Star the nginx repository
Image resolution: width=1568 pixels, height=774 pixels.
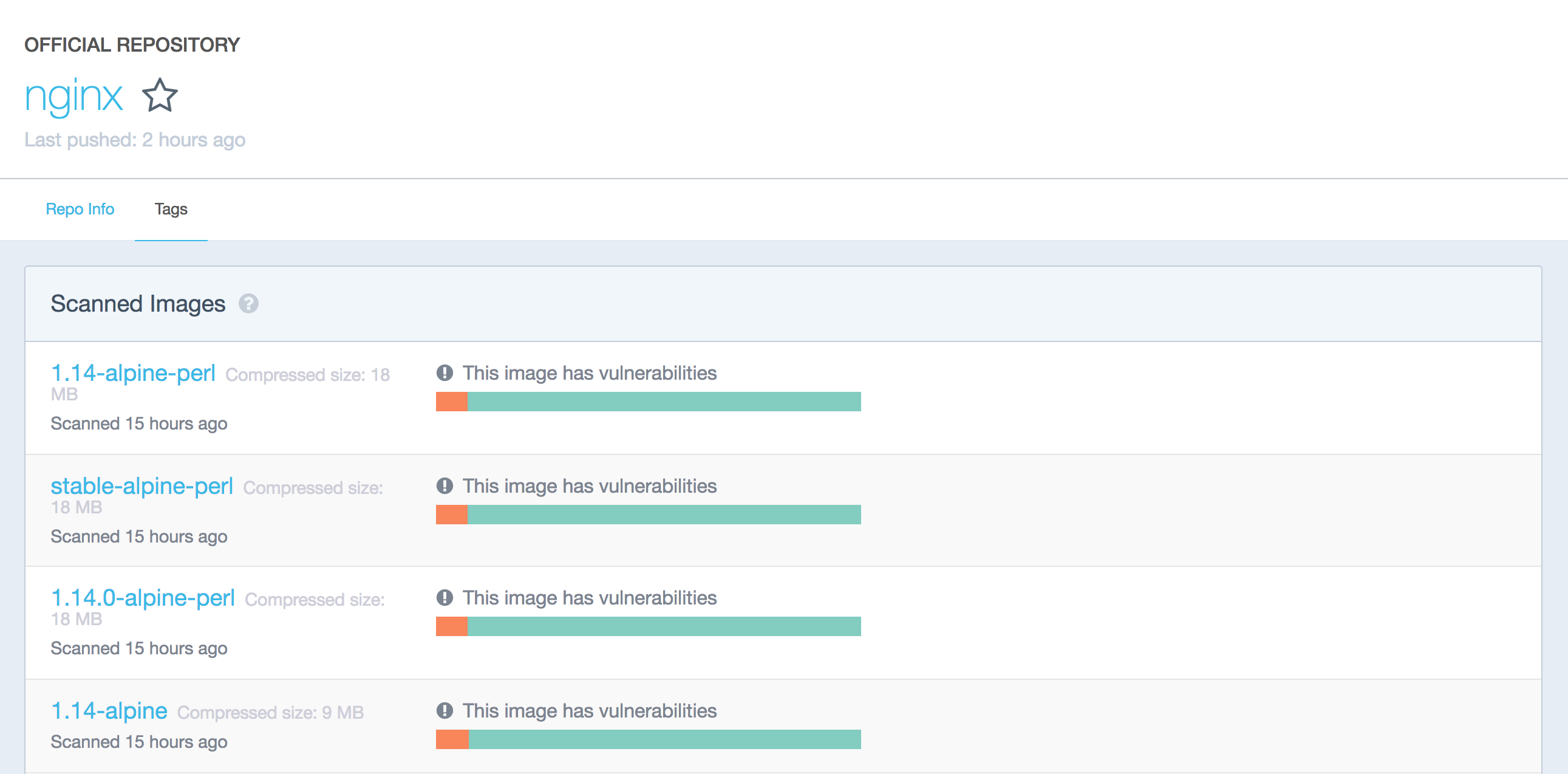(160, 95)
